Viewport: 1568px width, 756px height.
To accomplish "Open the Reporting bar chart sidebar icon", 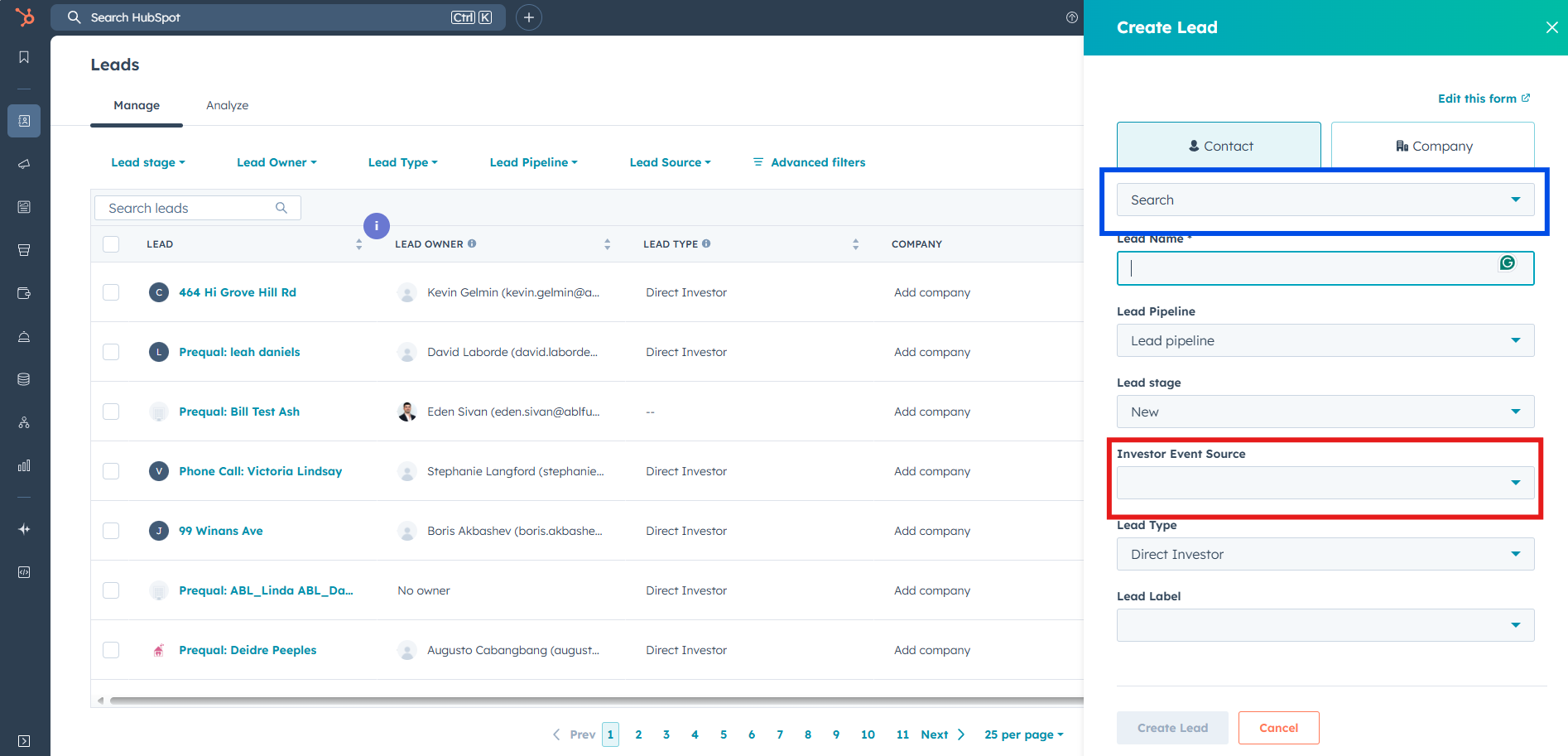I will coord(24,465).
